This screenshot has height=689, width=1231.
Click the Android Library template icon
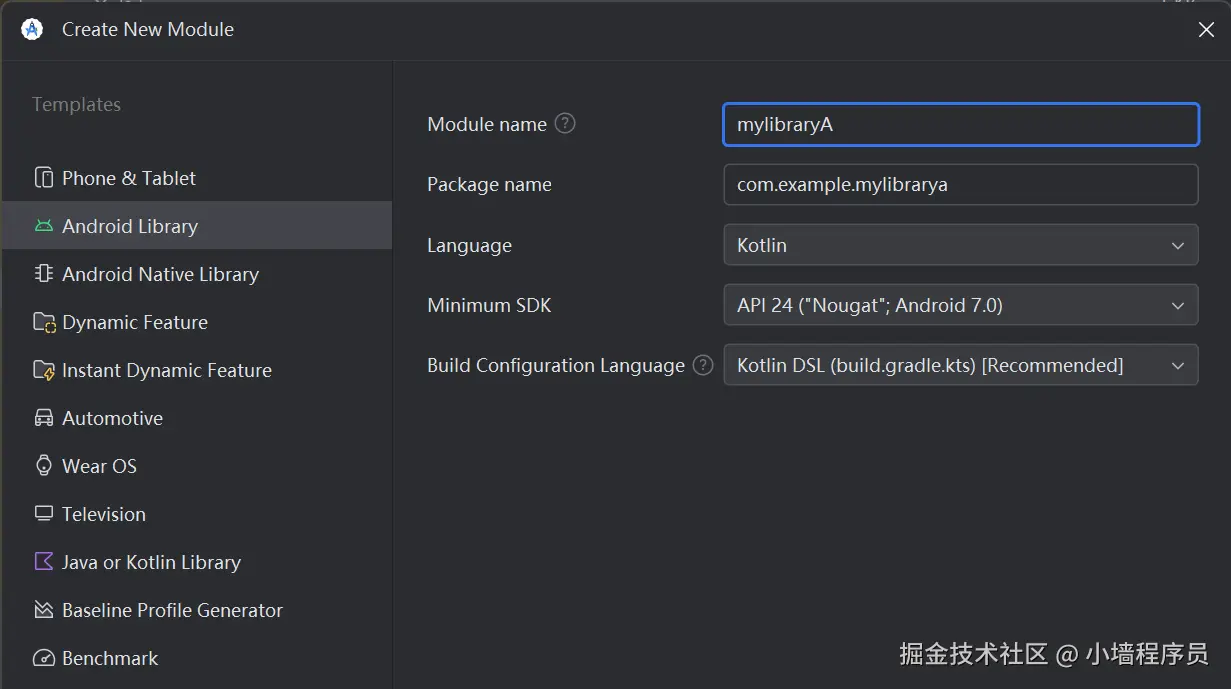coord(44,226)
